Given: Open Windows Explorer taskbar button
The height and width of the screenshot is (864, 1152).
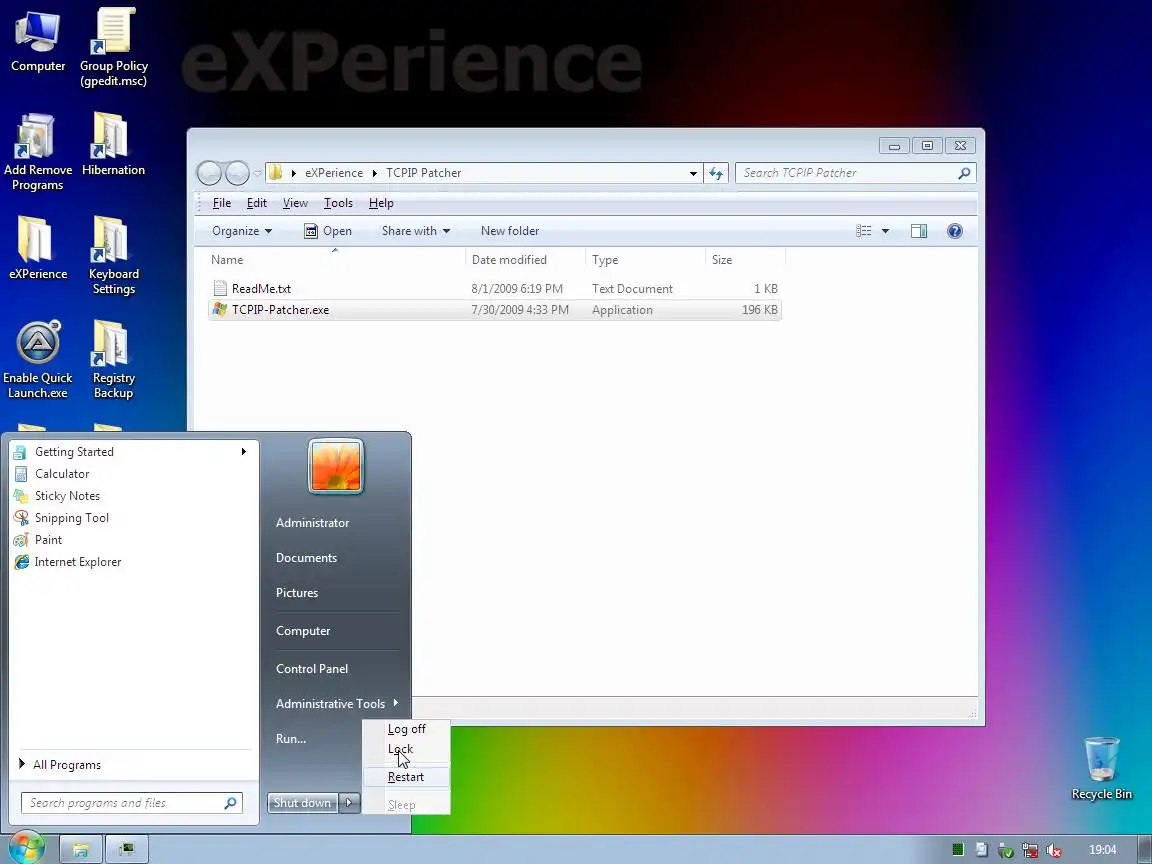Looking at the screenshot, I should (80, 849).
